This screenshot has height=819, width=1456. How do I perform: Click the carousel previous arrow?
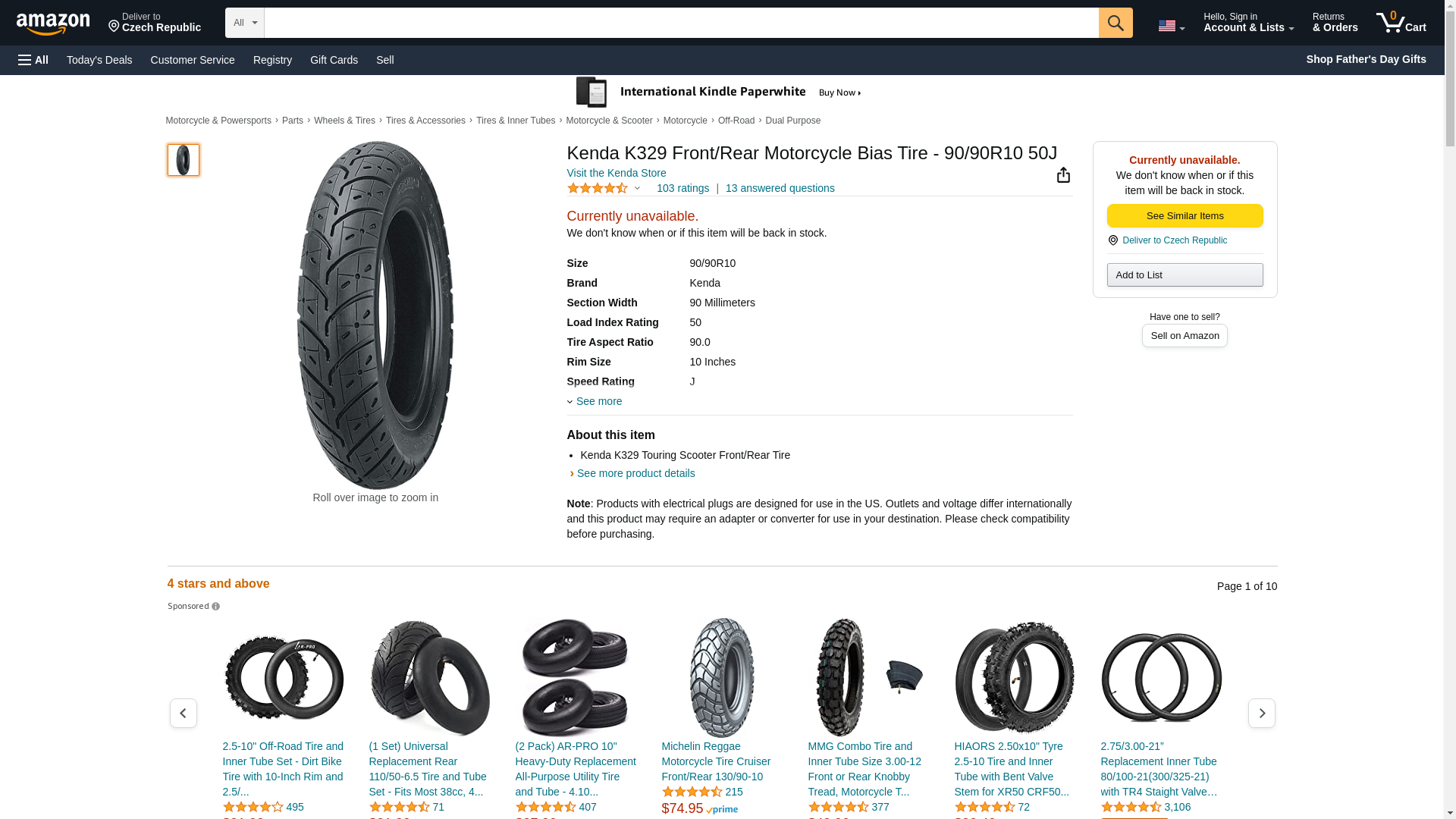pos(183,713)
